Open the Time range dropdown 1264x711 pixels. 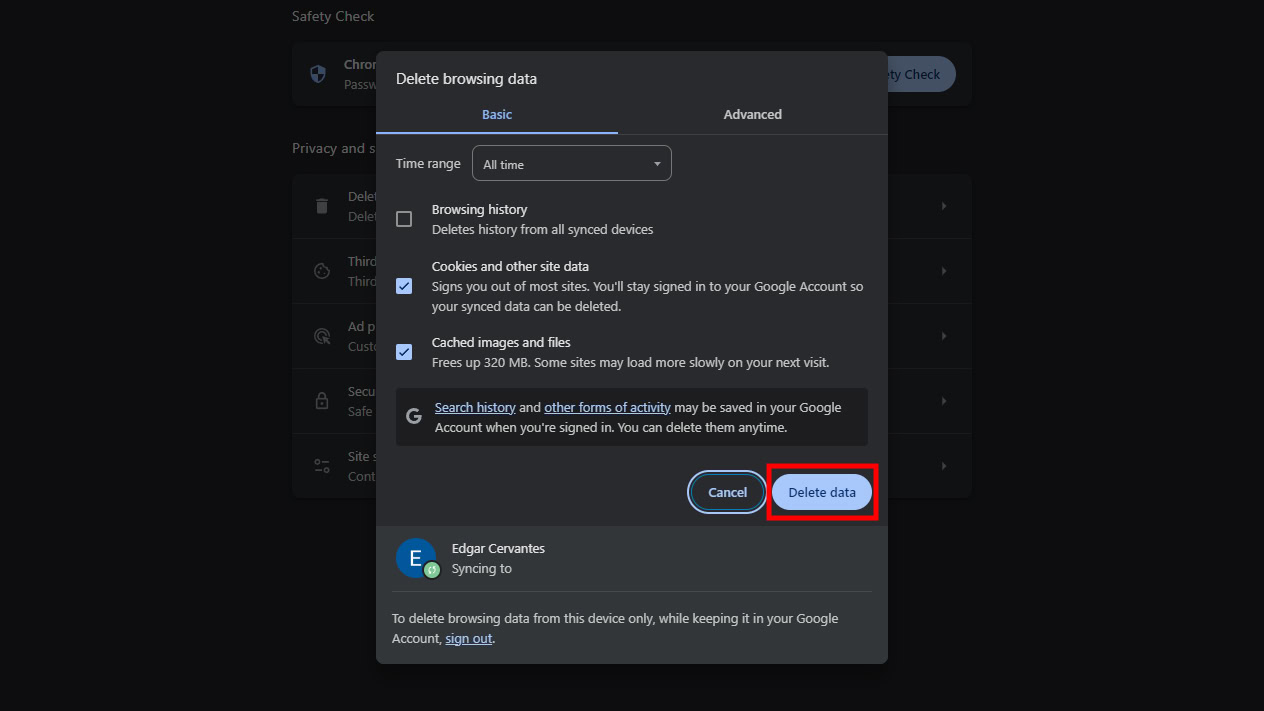572,164
